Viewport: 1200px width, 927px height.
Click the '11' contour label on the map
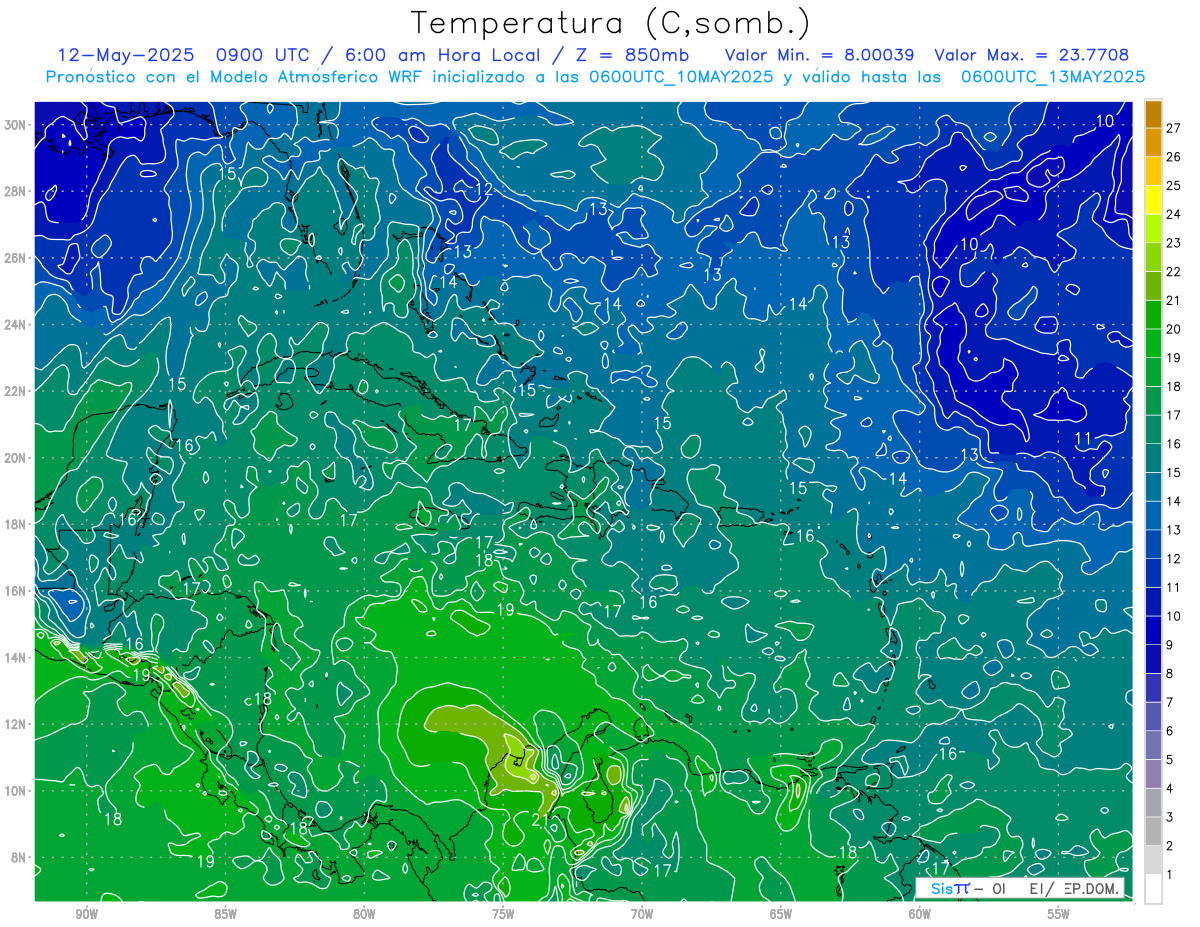click(x=1083, y=439)
